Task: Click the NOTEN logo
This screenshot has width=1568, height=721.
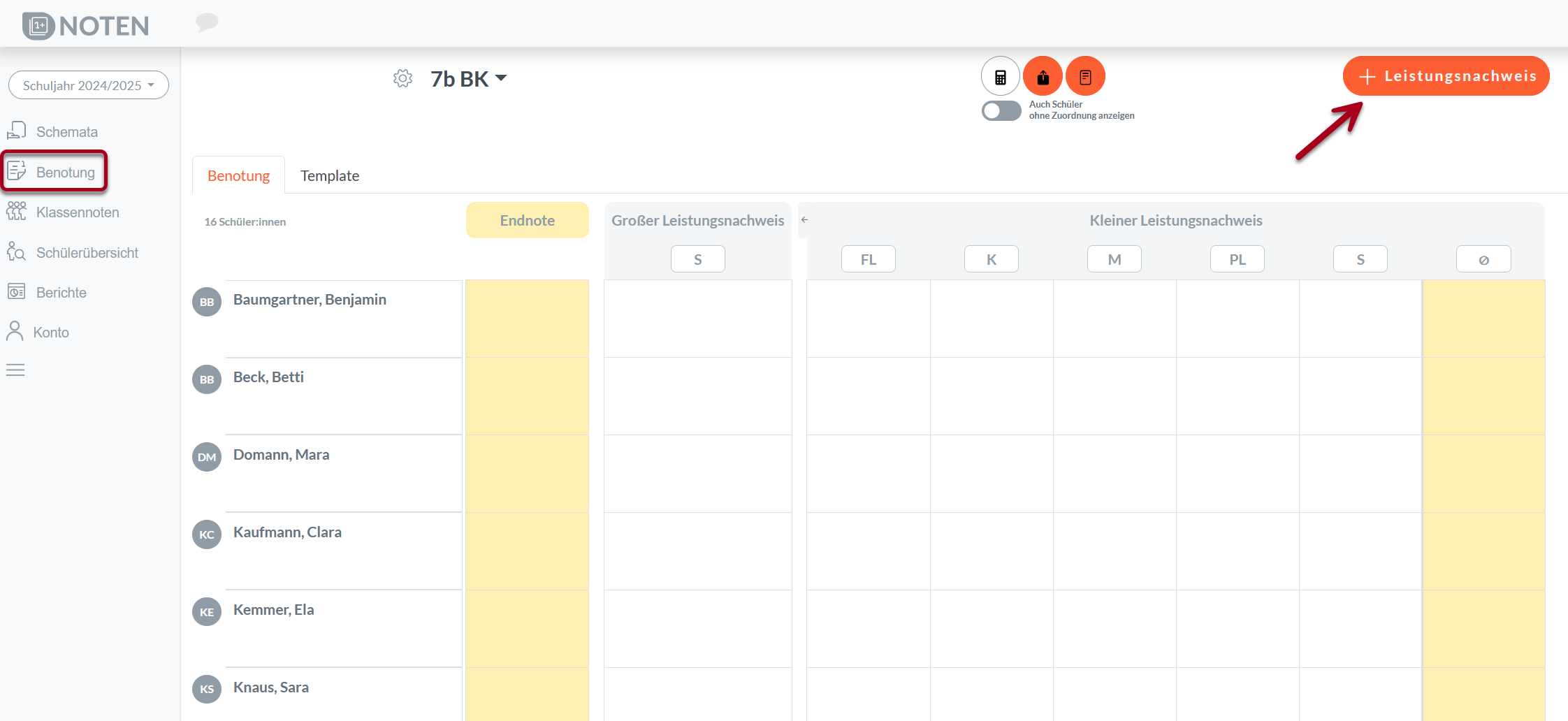Action: click(x=86, y=26)
